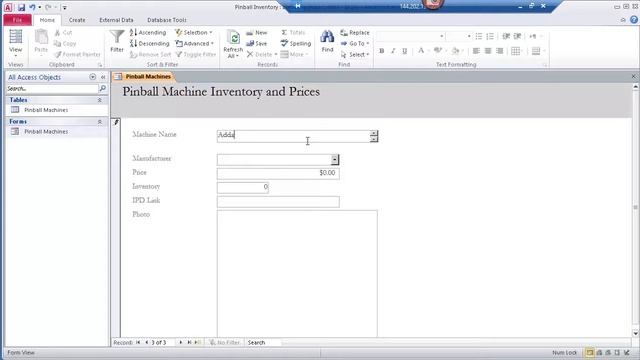Click the text highlight color button
Viewport: 640px width, 360px height.
pyautogui.click(x=438, y=51)
